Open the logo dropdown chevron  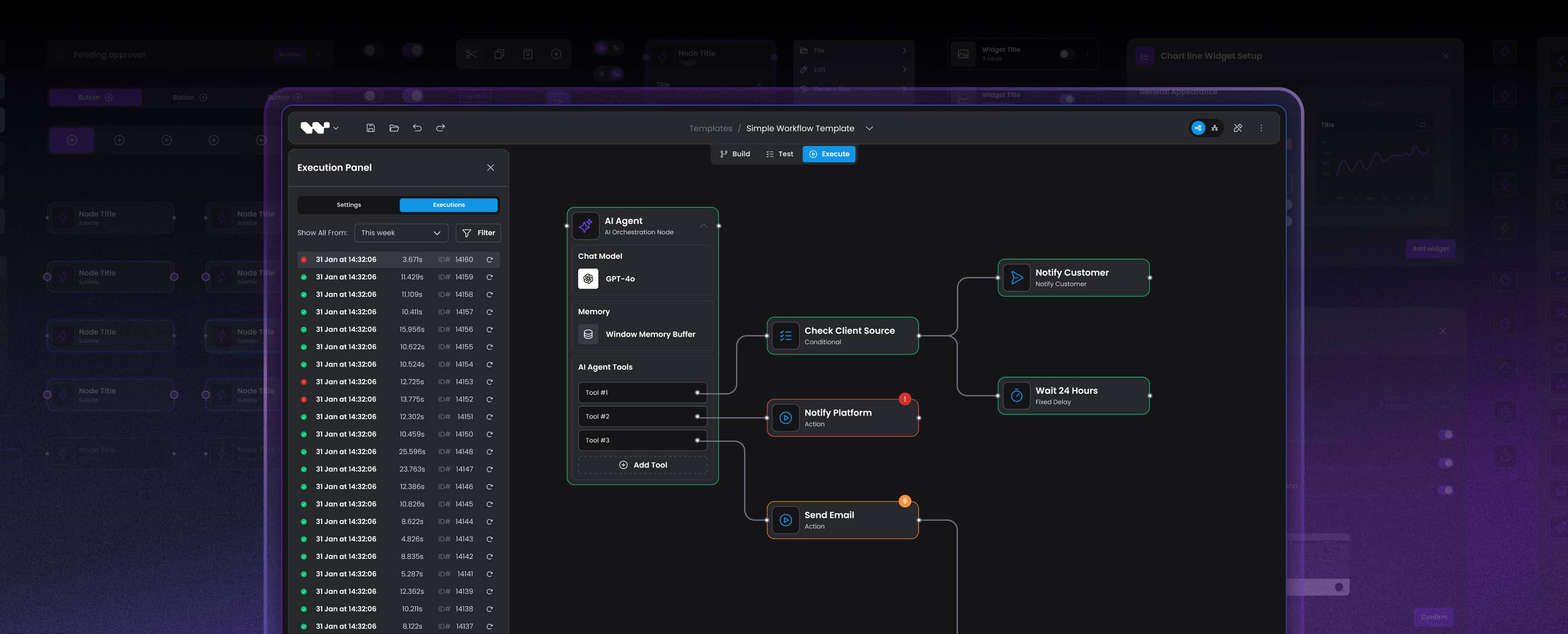click(335, 128)
